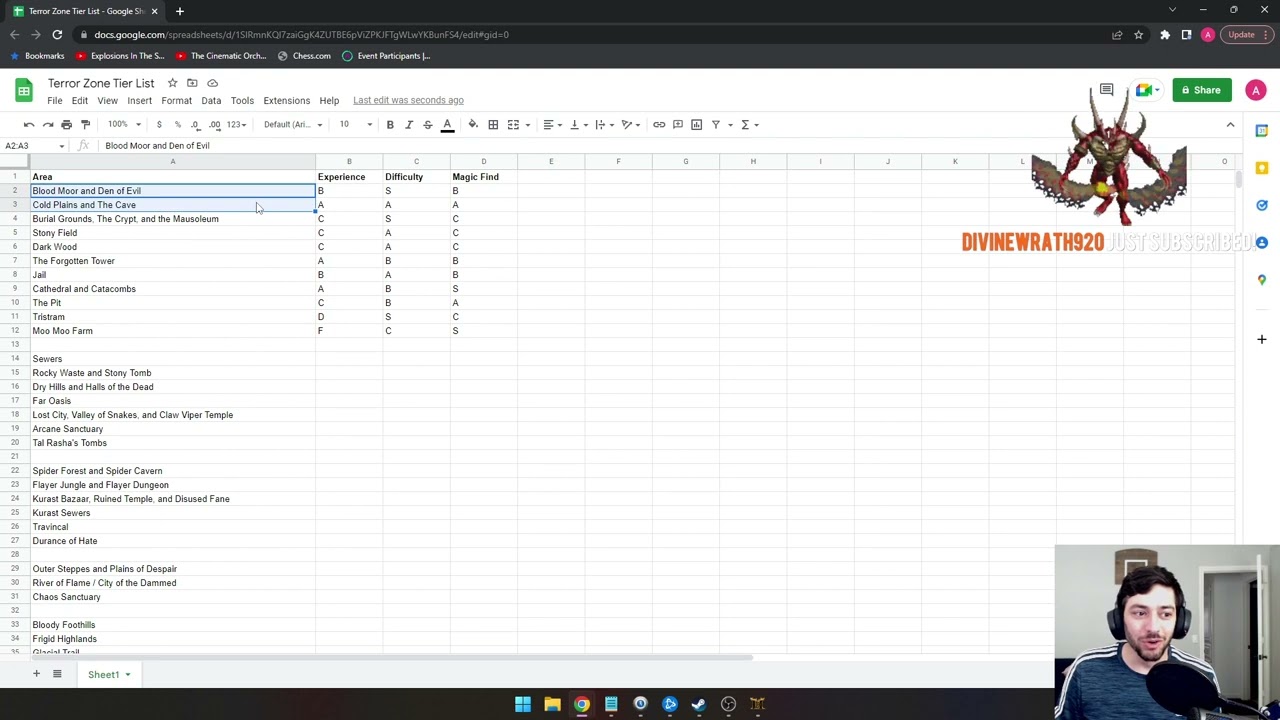Open the text color picker
The height and width of the screenshot is (720, 1280).
(447, 124)
